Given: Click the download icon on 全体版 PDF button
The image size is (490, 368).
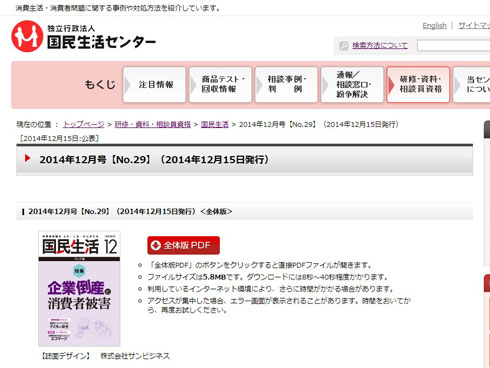Looking at the screenshot, I should pos(156,245).
